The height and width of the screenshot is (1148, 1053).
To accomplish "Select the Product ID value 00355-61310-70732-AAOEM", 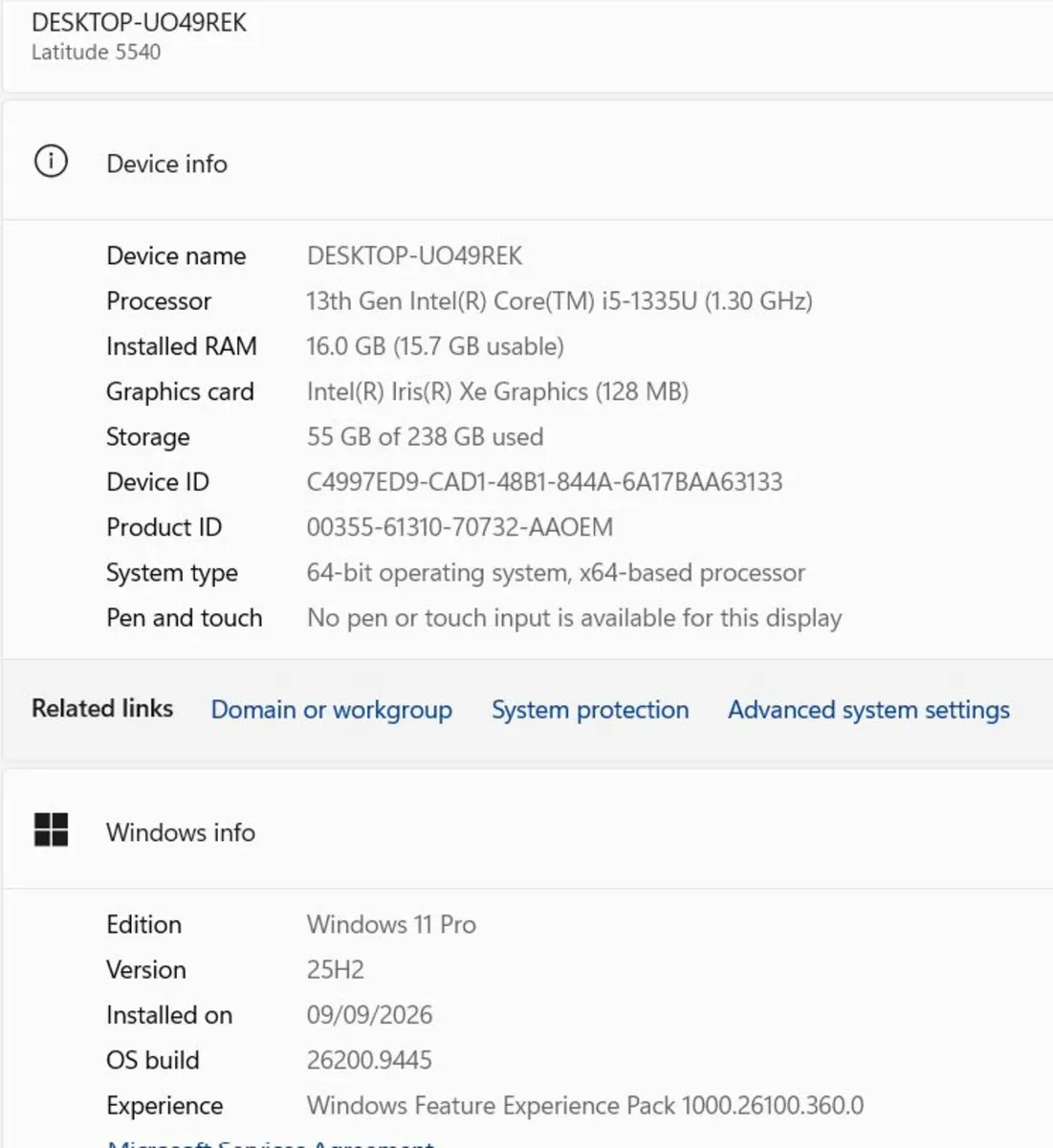I will point(460,527).
